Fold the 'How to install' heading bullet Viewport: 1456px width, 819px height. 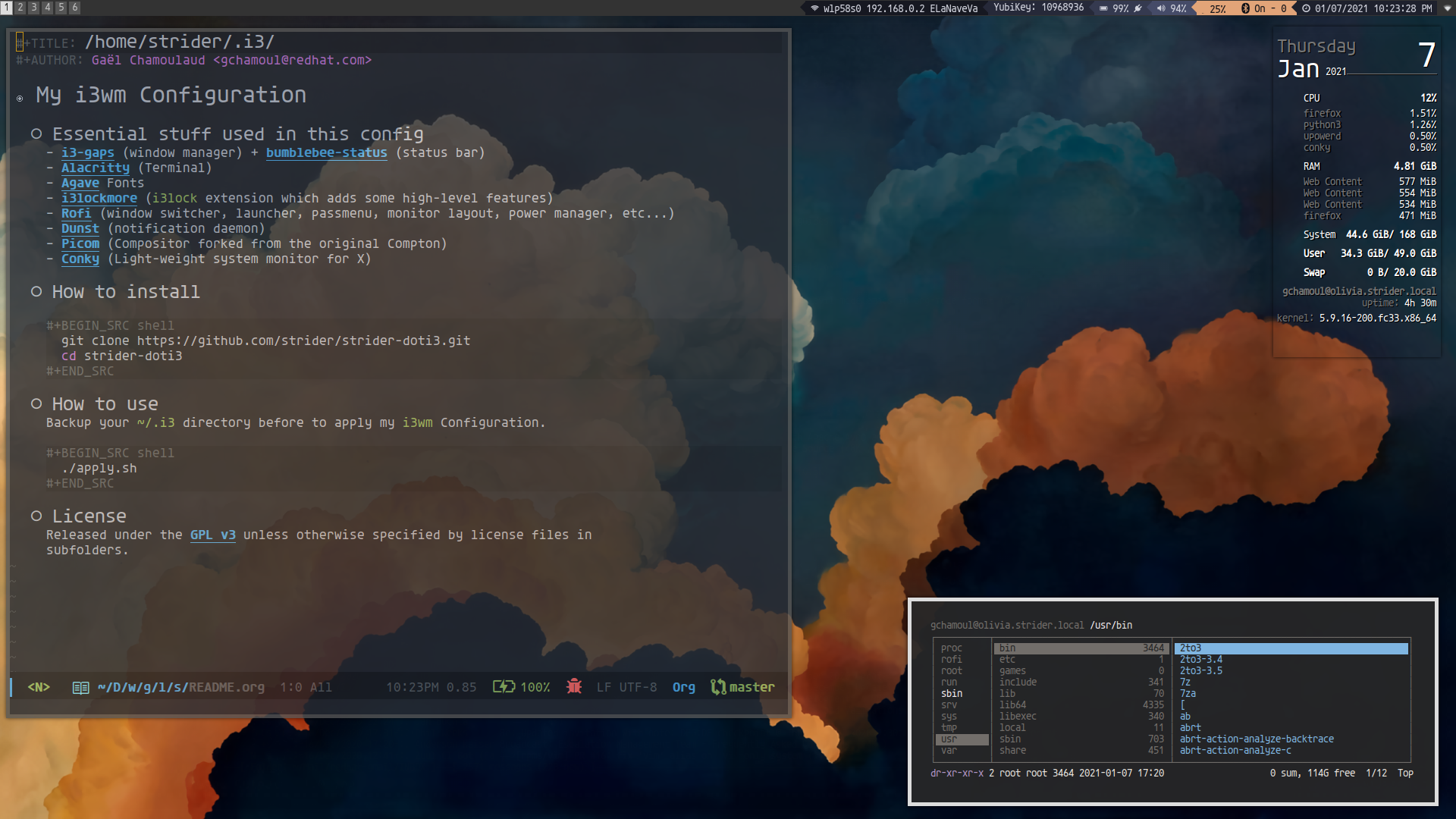(36, 292)
